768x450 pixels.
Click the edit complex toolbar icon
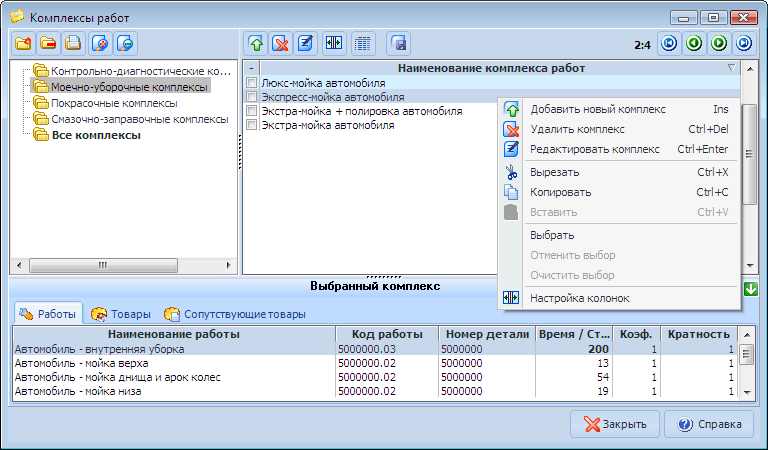tap(306, 43)
